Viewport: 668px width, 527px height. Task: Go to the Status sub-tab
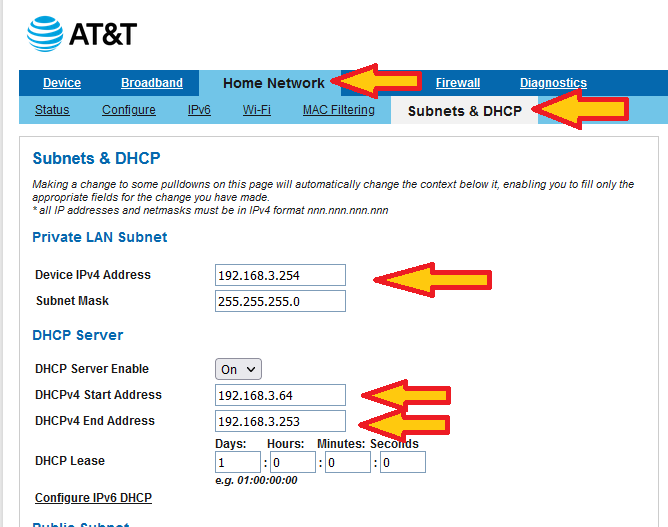(x=52, y=110)
